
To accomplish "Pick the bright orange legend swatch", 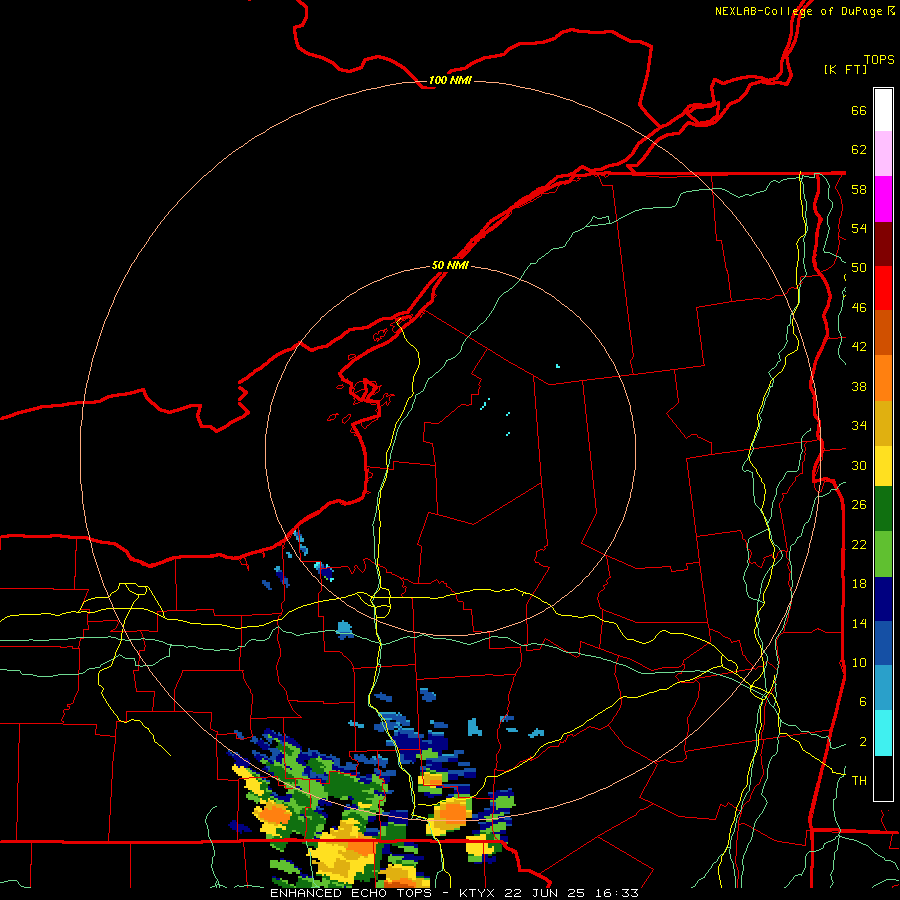I will tap(883, 378).
